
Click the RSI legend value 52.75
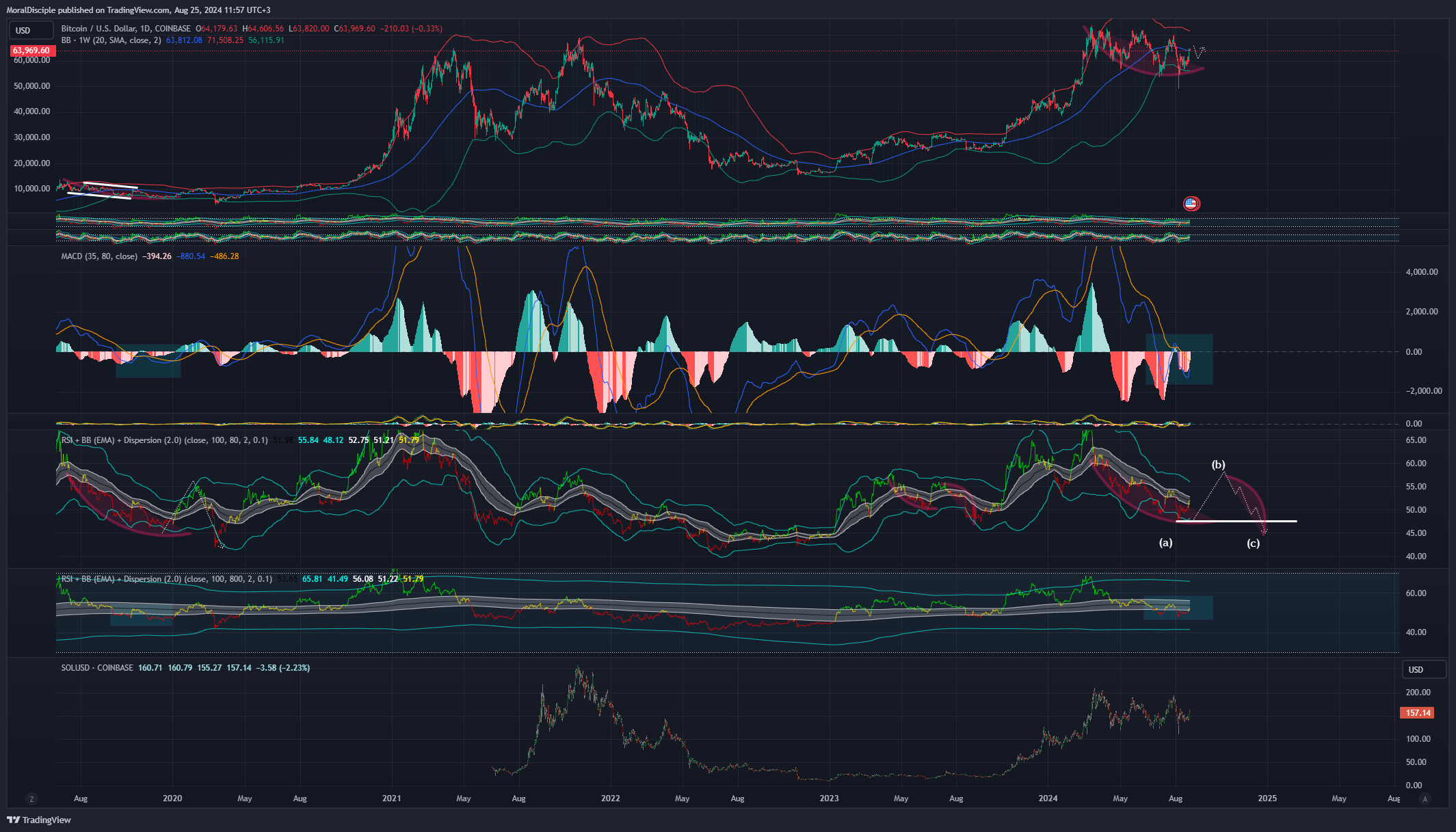359,440
